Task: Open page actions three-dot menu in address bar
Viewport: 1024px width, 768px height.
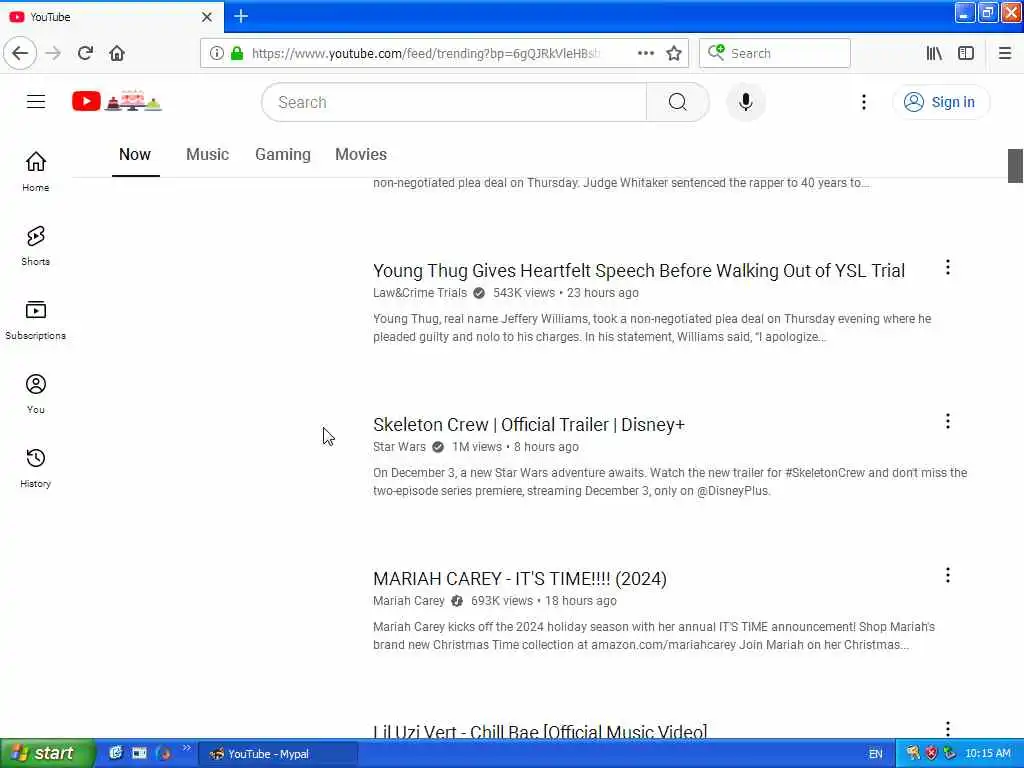Action: 646,53
